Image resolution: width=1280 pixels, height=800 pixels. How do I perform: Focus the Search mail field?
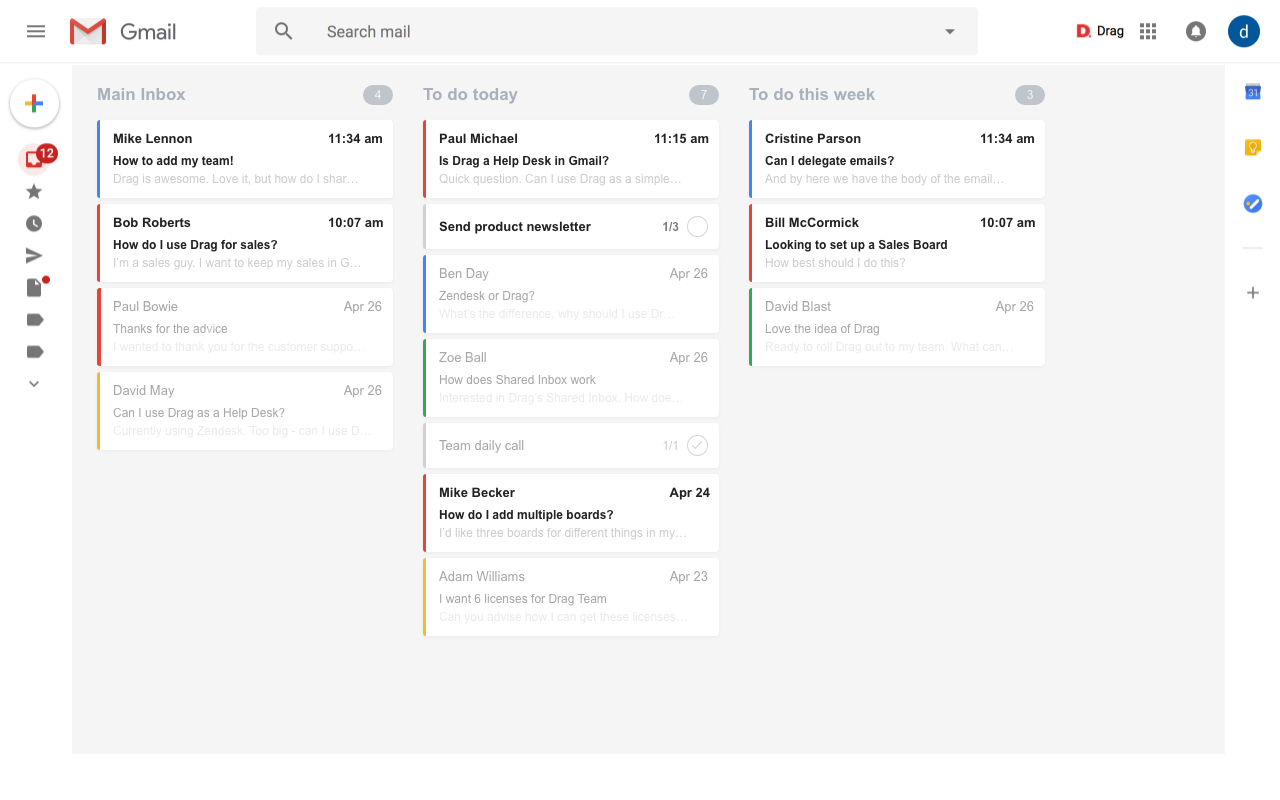coord(617,32)
